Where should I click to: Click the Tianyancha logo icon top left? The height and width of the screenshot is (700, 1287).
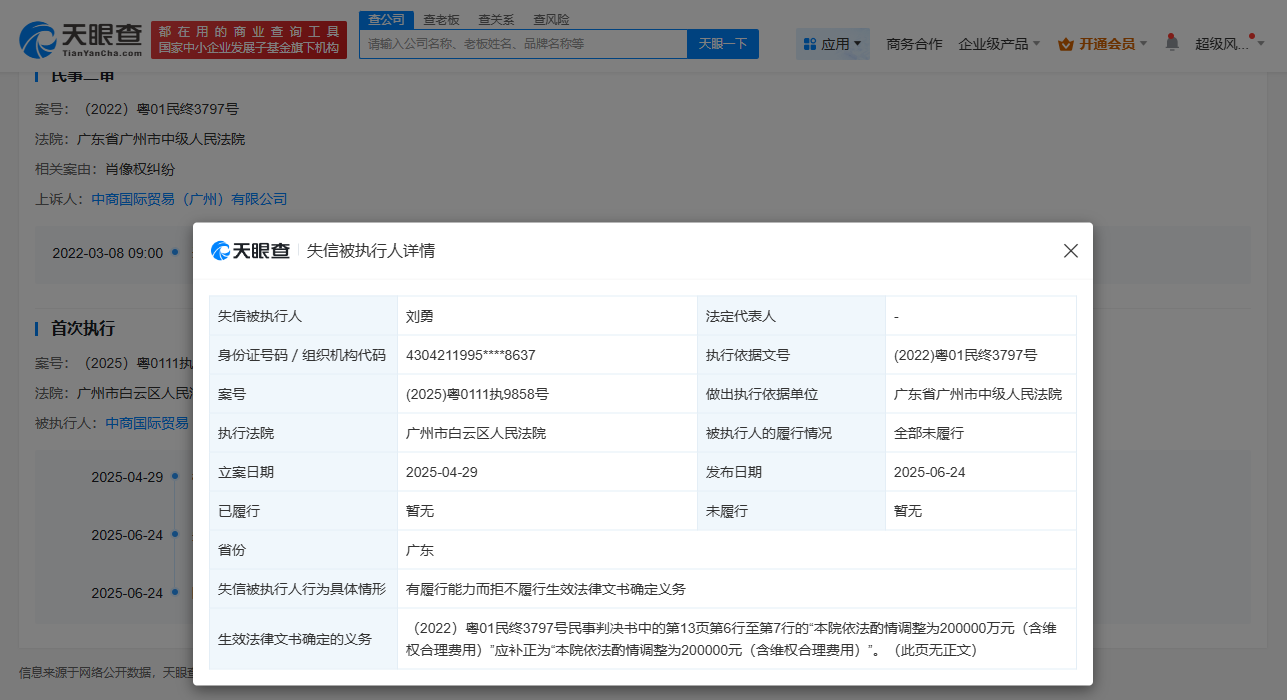[40, 37]
